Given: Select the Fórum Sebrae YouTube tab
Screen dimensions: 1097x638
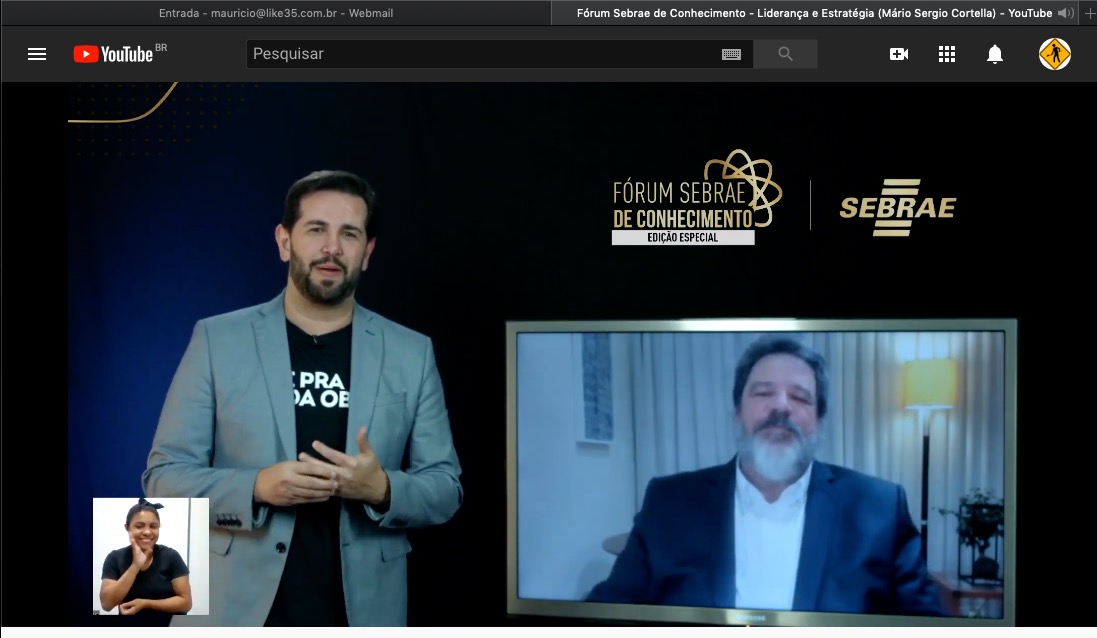Looking at the screenshot, I should pyautogui.click(x=813, y=13).
